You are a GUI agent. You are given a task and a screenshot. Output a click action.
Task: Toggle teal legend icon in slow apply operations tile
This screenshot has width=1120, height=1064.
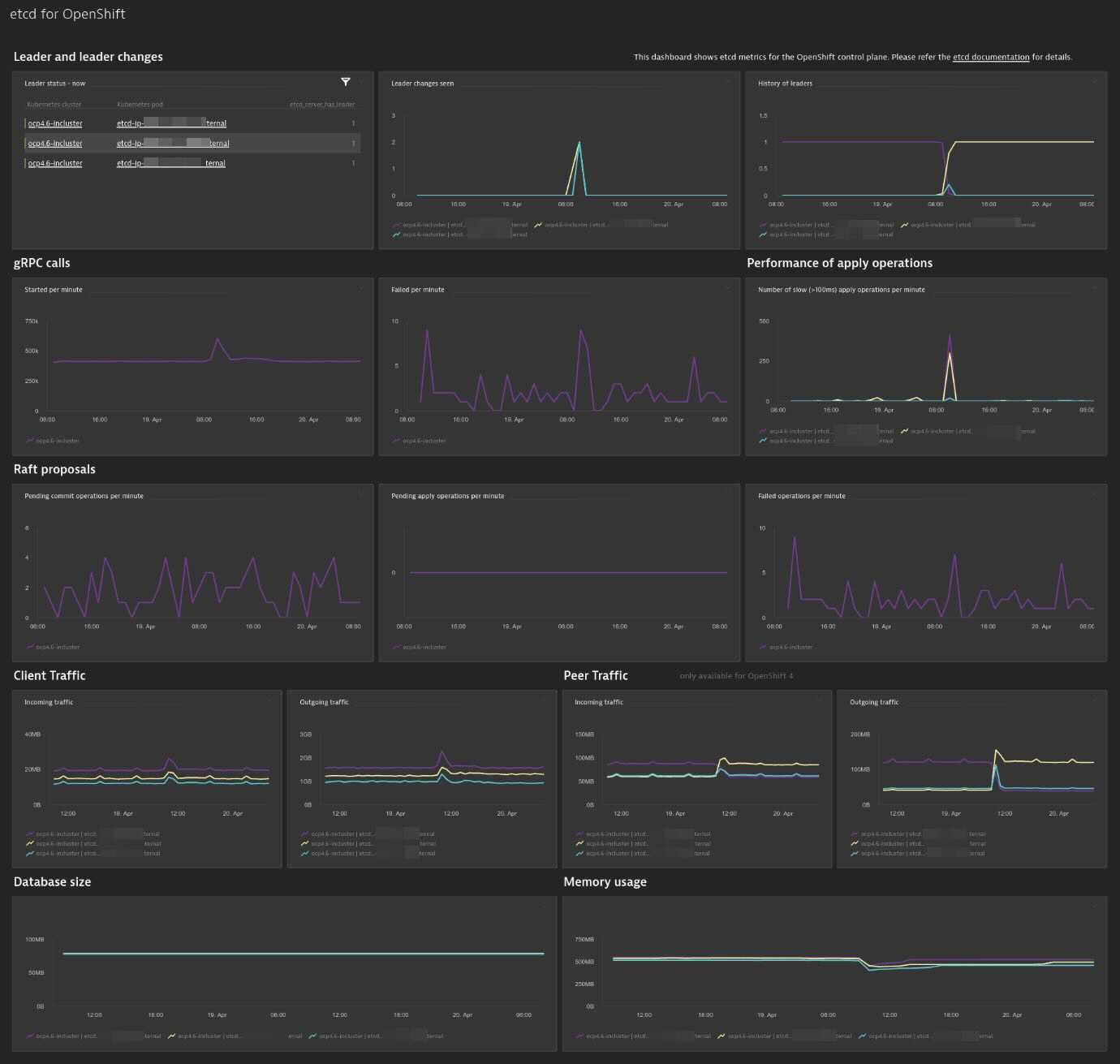tap(763, 441)
